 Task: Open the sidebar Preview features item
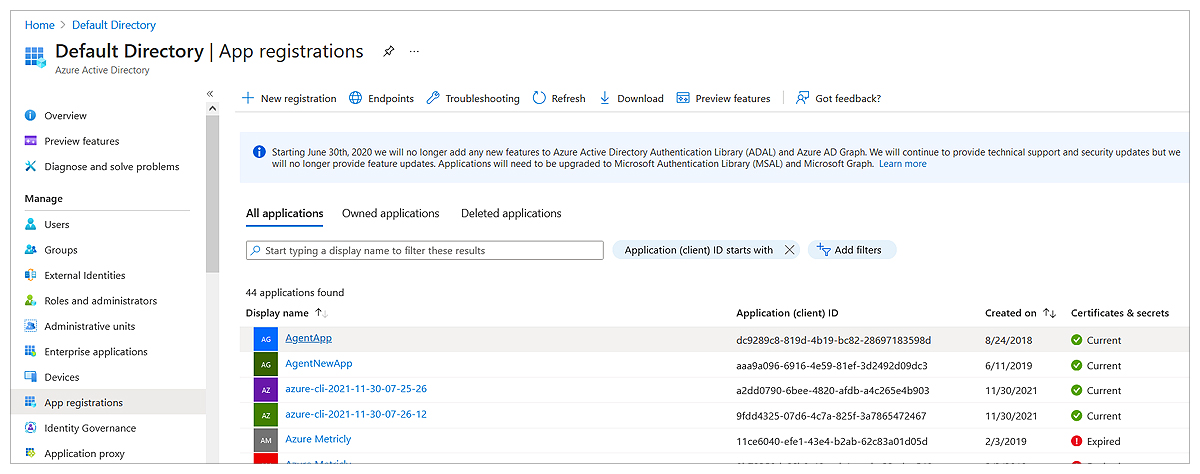[82, 141]
